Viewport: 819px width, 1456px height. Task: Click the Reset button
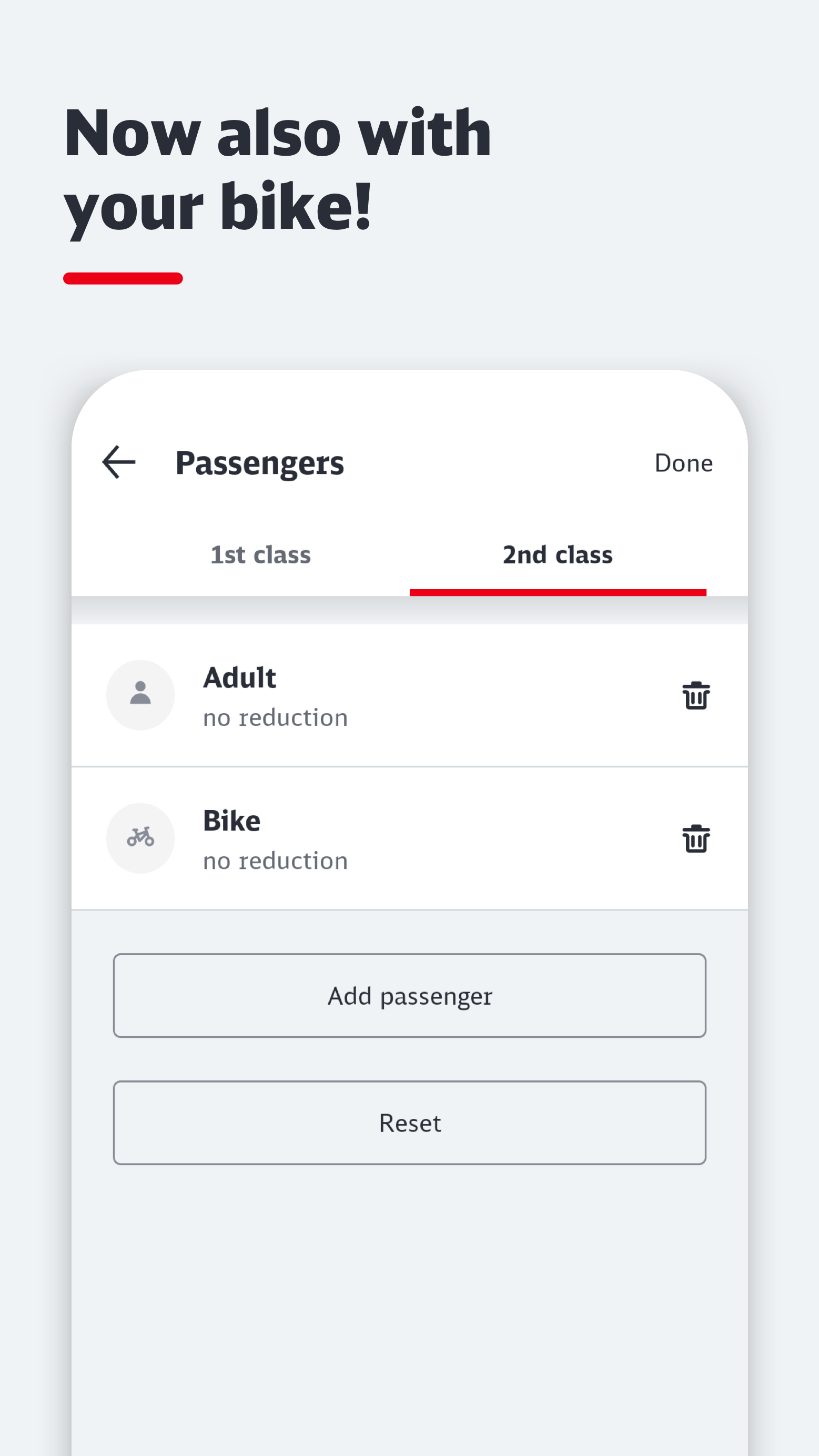[x=410, y=1123]
